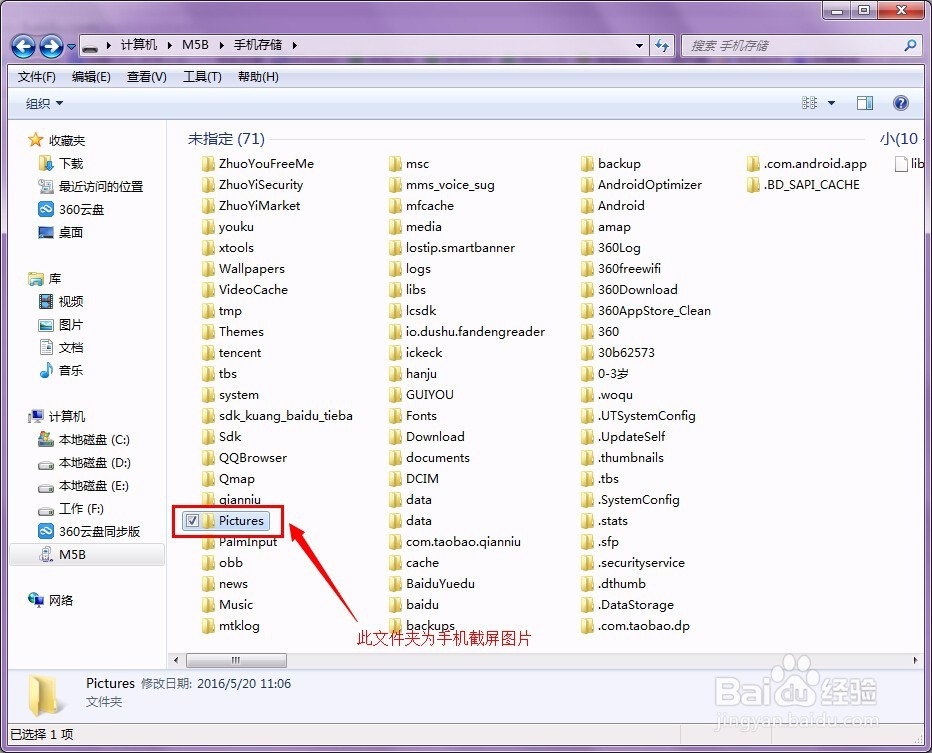Select the Download folder icon
Screen dimensions: 932x753
395,437
